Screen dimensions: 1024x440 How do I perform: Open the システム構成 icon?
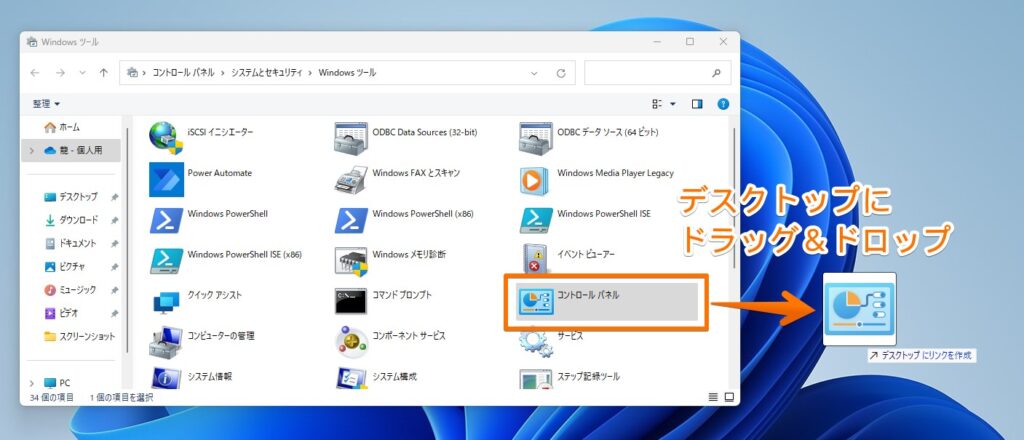pyautogui.click(x=351, y=379)
